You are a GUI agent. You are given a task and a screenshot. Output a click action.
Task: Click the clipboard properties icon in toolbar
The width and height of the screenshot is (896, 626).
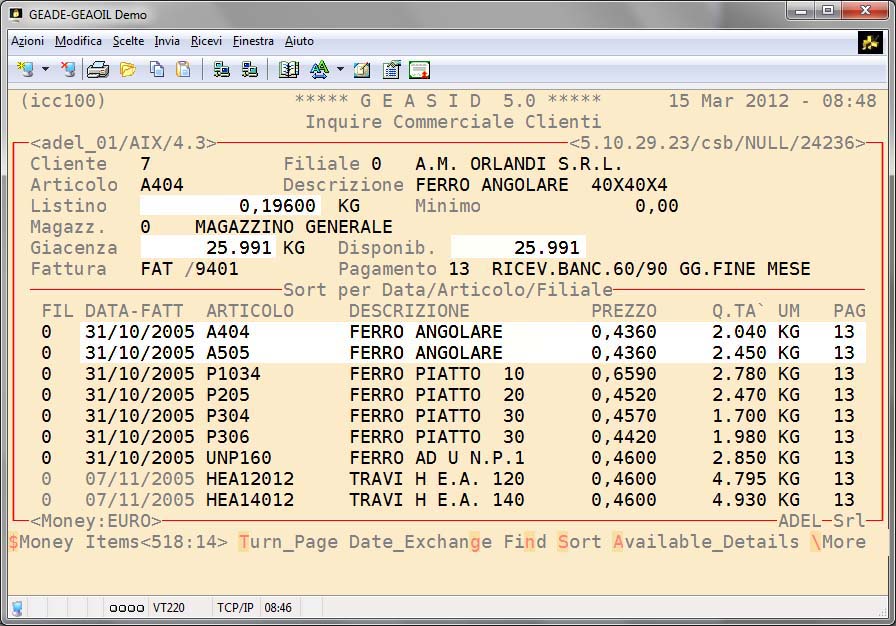pos(391,70)
